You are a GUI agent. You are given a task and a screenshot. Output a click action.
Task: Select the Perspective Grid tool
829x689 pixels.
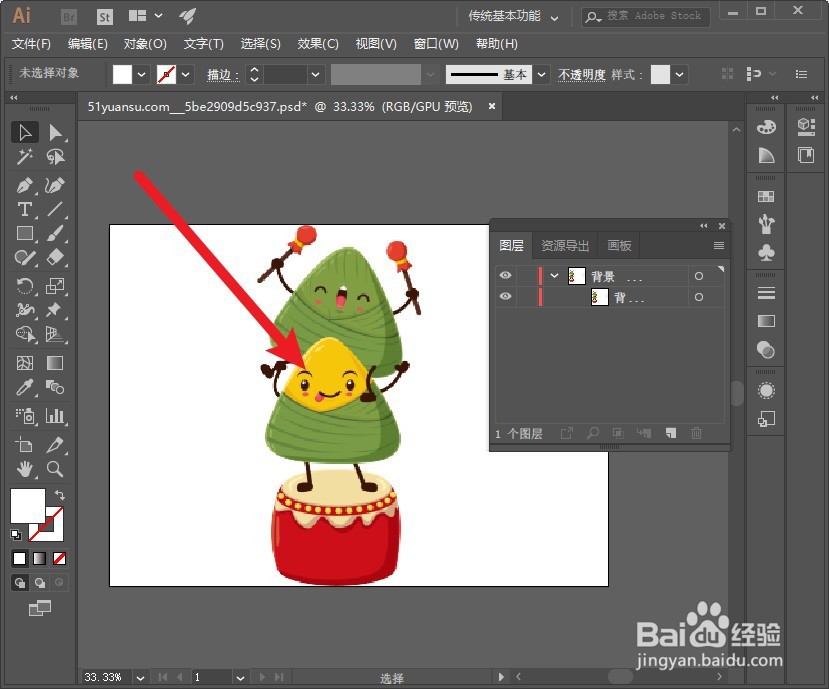[55, 334]
